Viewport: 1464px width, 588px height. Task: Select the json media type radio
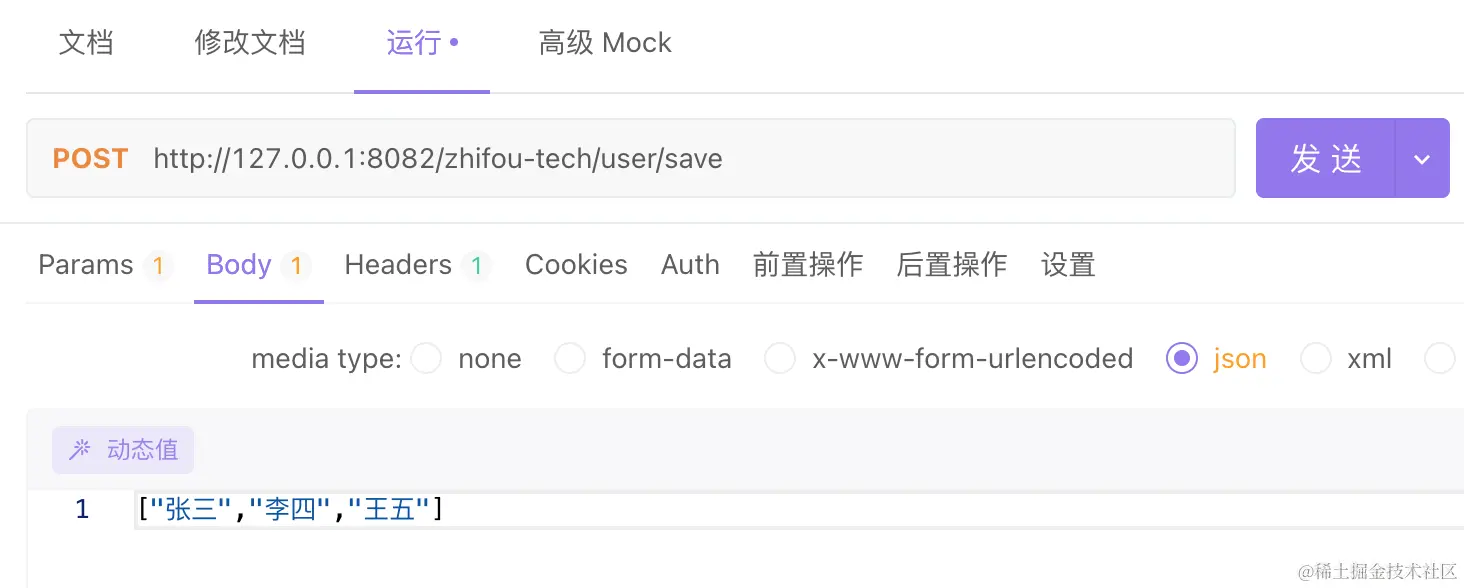click(x=1182, y=359)
